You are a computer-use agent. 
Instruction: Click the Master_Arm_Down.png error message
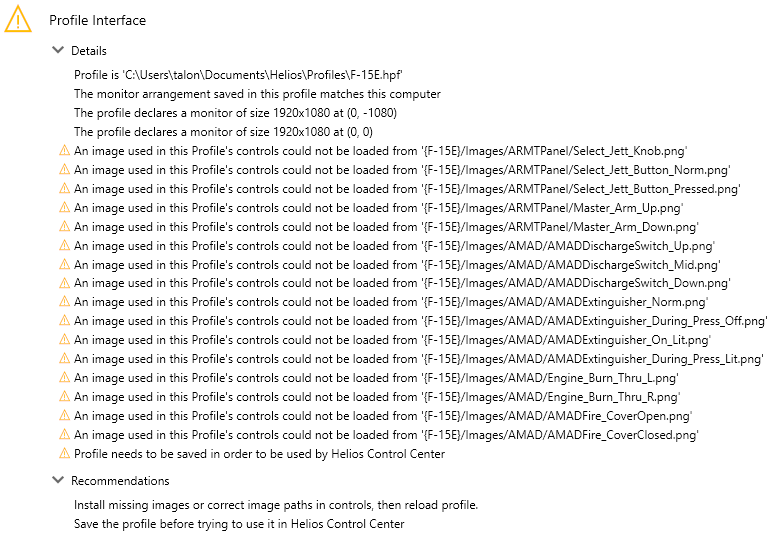(386, 227)
